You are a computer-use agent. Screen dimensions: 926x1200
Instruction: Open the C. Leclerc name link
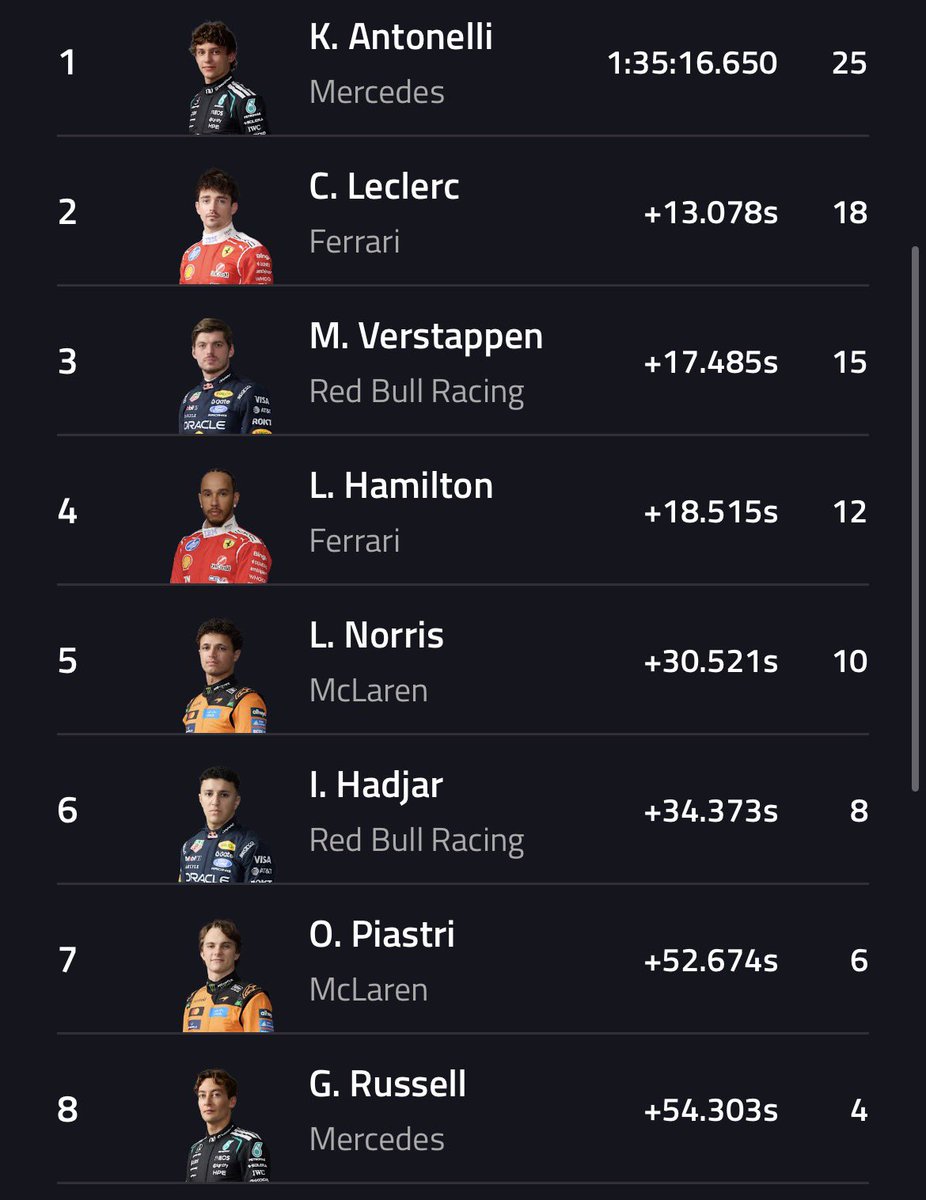pyautogui.click(x=385, y=187)
